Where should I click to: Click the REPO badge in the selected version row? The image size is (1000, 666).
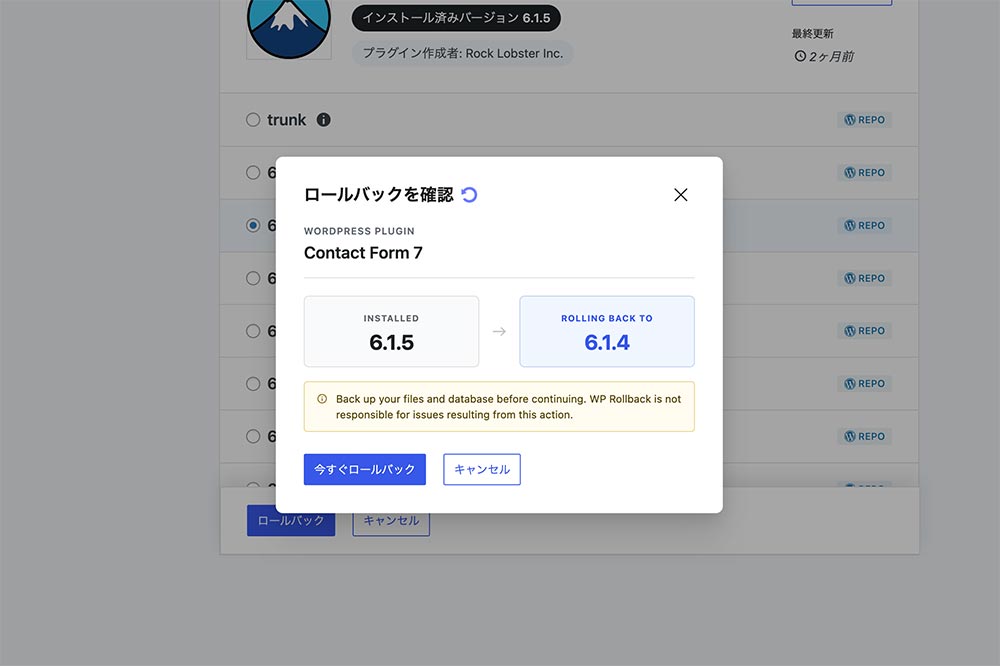tap(864, 226)
